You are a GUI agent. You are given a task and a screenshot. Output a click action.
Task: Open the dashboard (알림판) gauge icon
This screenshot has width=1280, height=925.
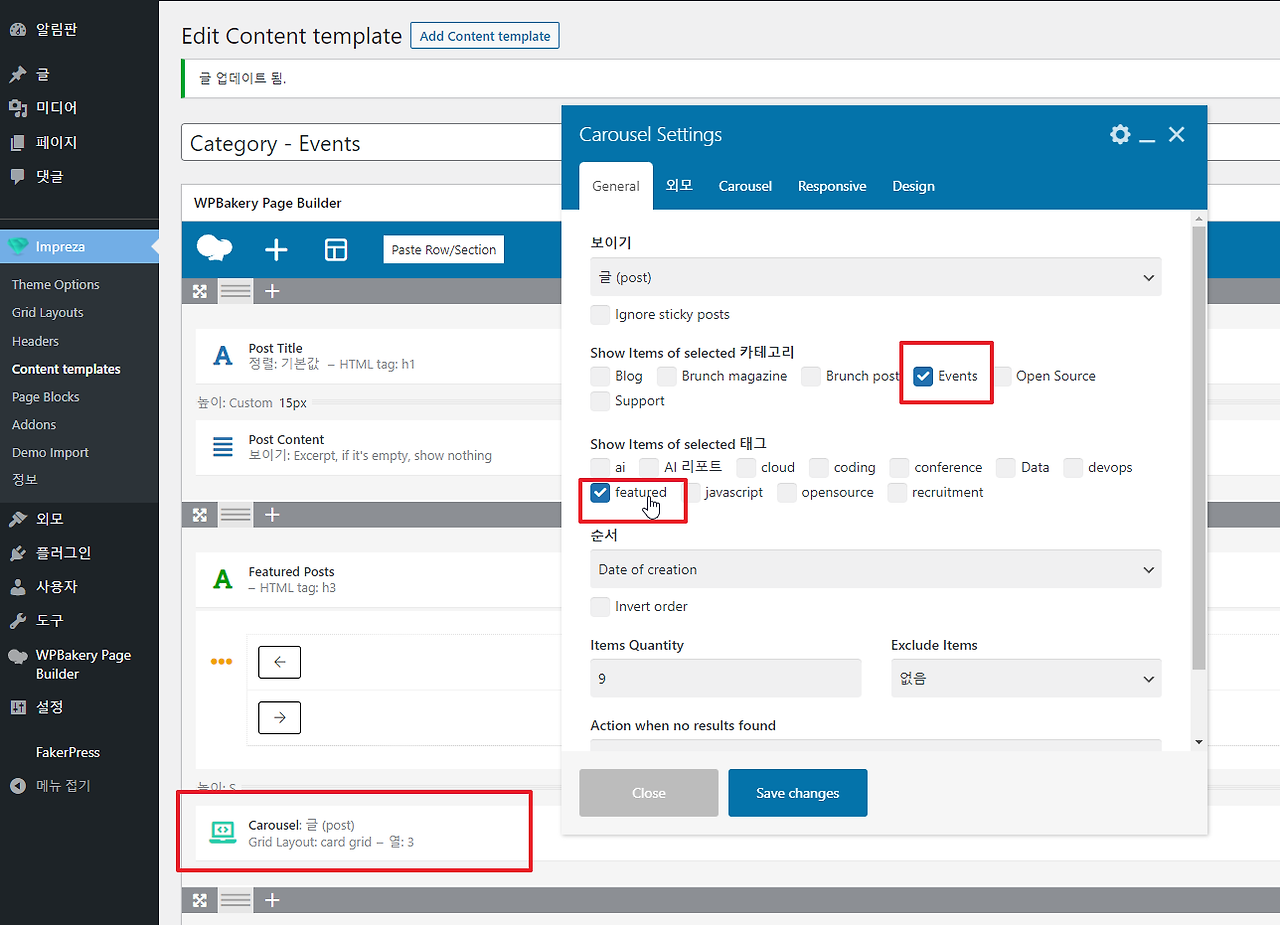click(x=18, y=29)
